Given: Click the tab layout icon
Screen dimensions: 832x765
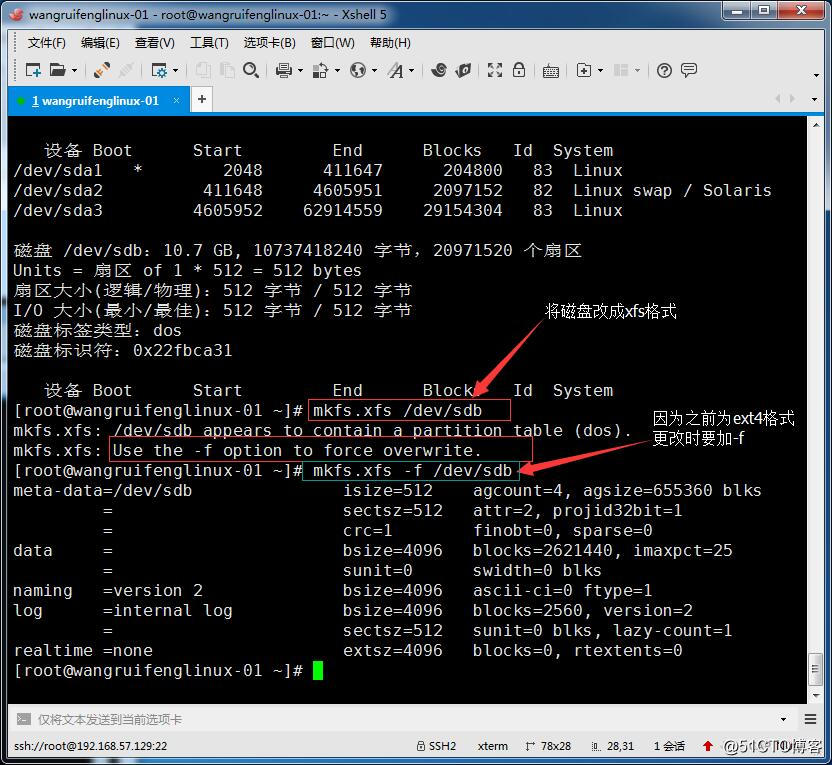Looking at the screenshot, I should (x=621, y=70).
